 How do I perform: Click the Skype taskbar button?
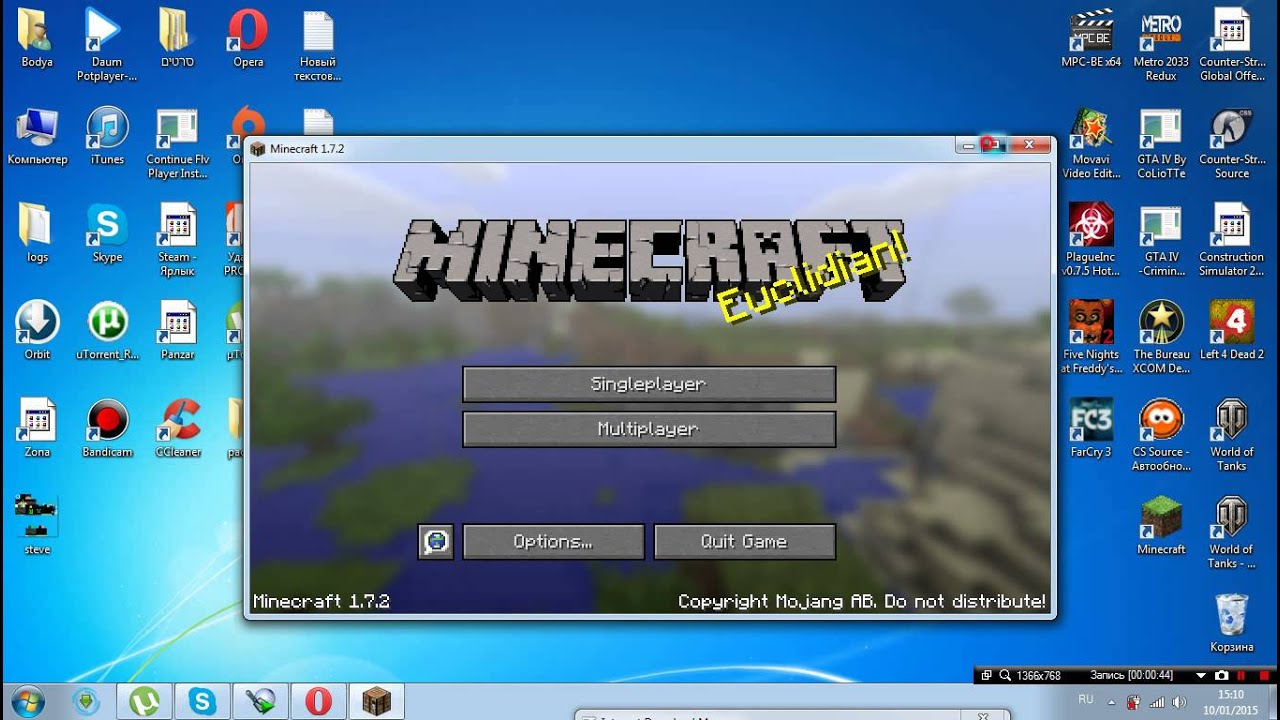[202, 702]
